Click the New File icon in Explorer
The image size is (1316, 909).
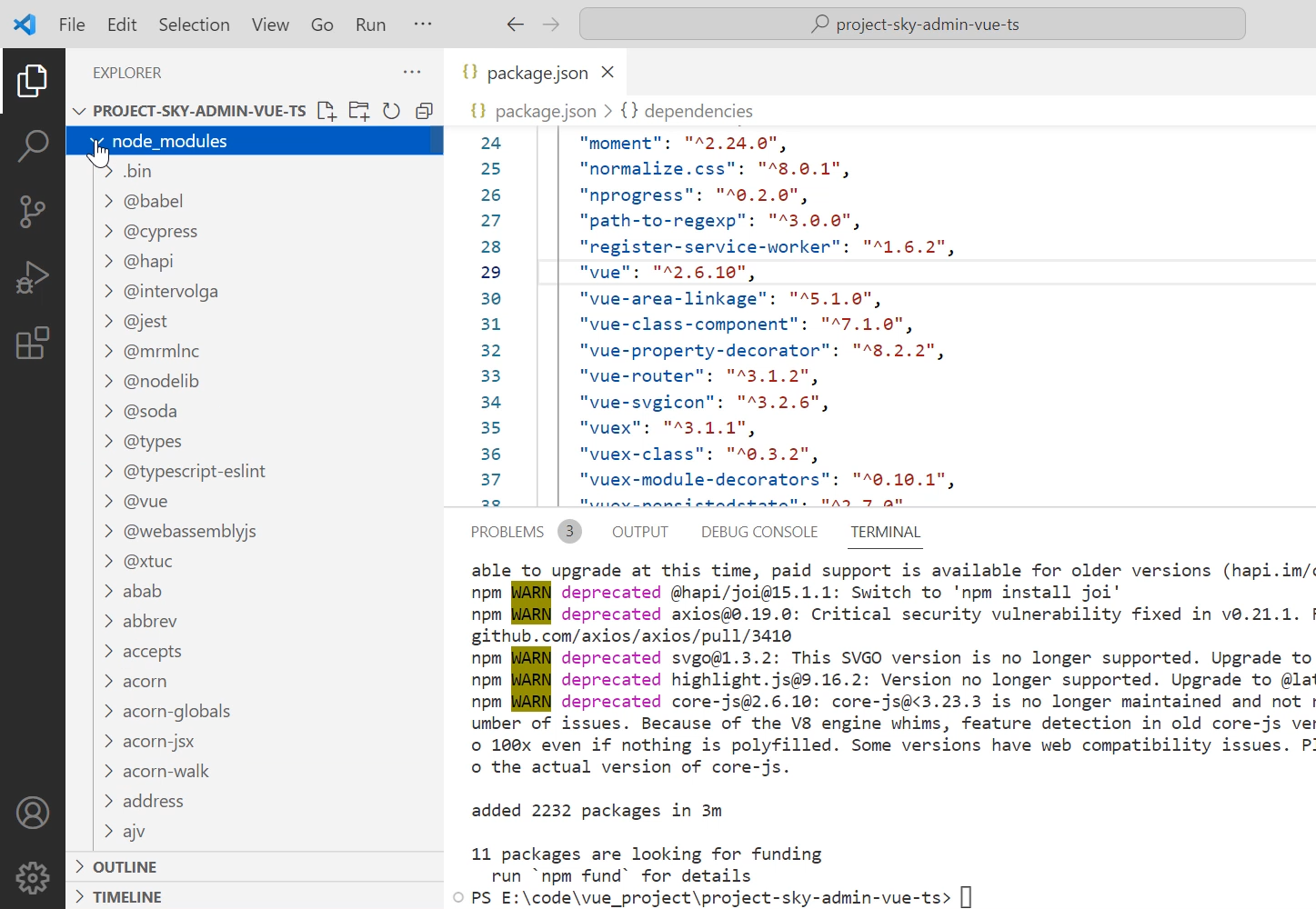click(326, 111)
